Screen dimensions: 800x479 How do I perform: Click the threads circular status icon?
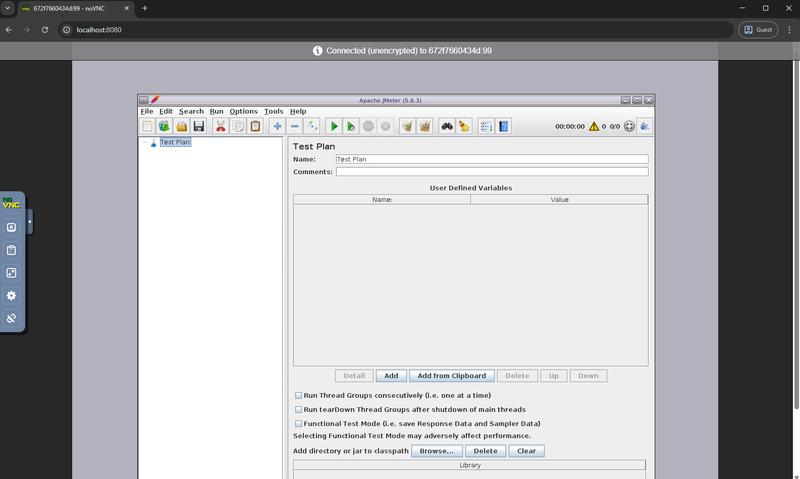(629, 127)
